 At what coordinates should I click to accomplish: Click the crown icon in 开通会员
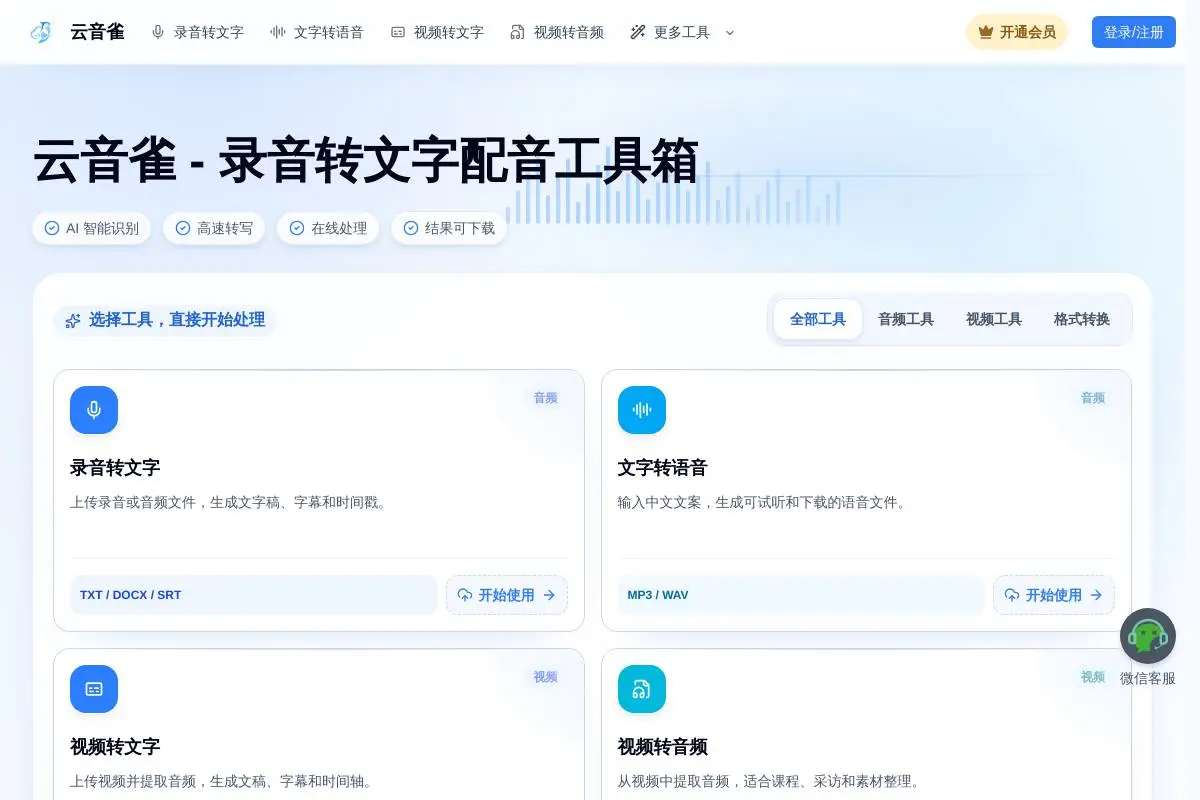(x=986, y=32)
